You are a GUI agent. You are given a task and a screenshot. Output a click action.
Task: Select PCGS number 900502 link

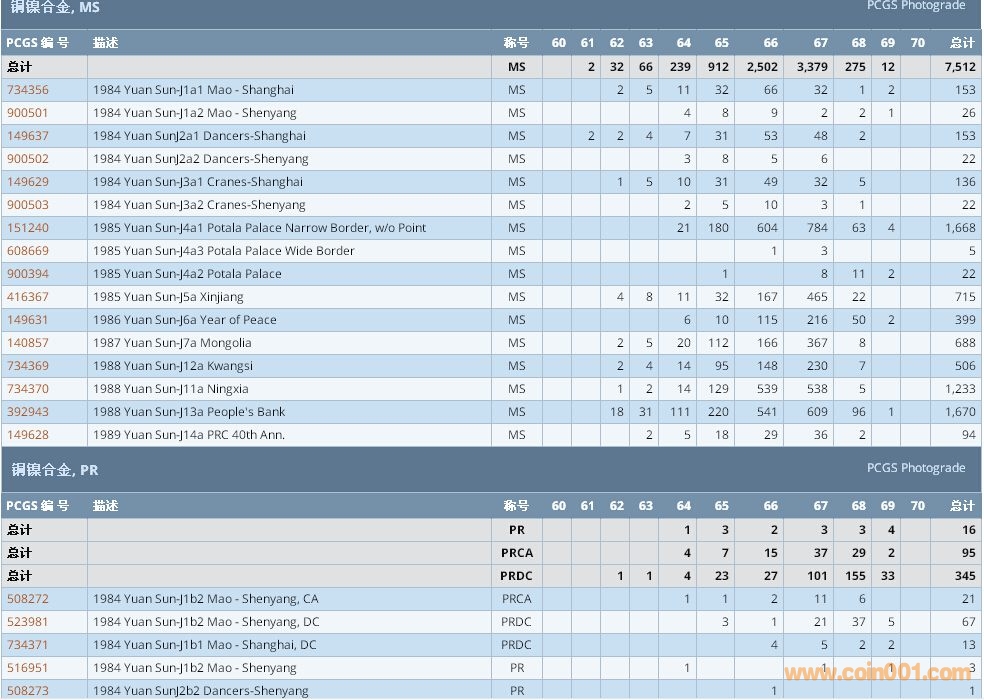tap(28, 159)
